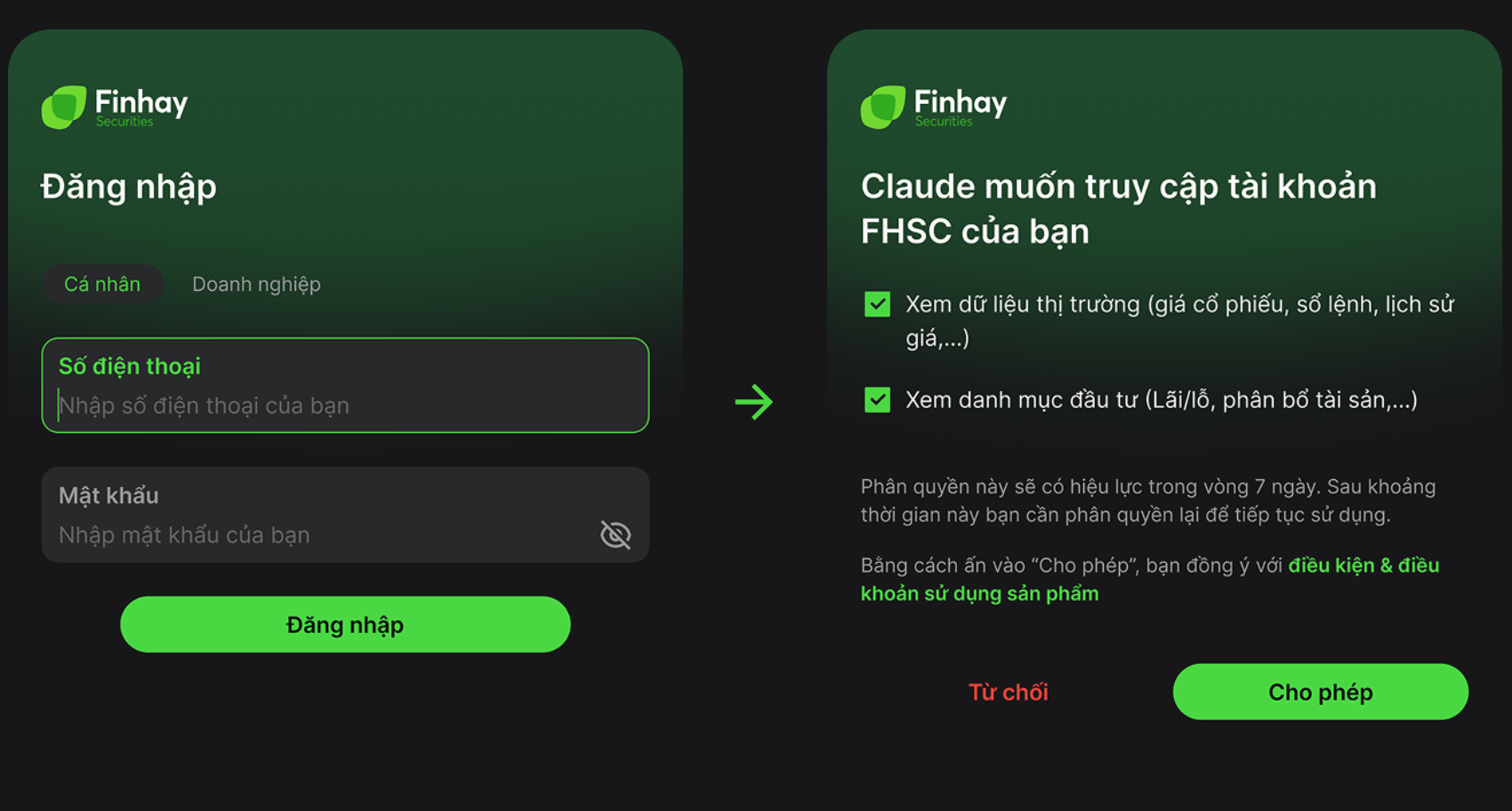Click the 'Cho phép' button
This screenshot has height=811, width=1512.
coord(1321,692)
